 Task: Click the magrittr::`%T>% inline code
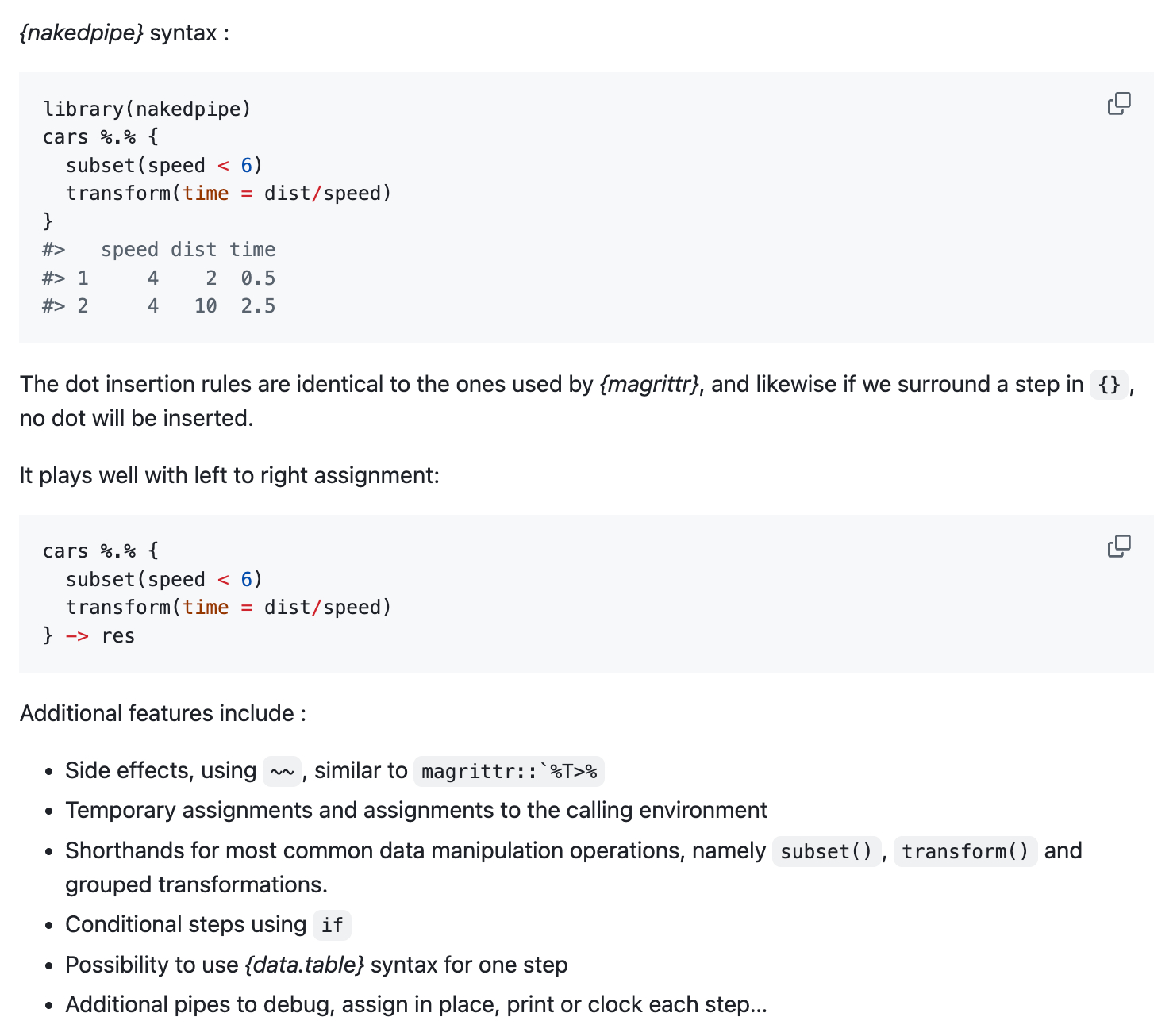point(509,771)
